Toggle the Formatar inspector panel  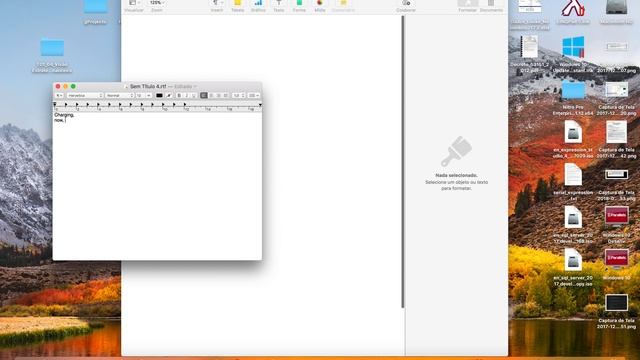[x=468, y=3]
